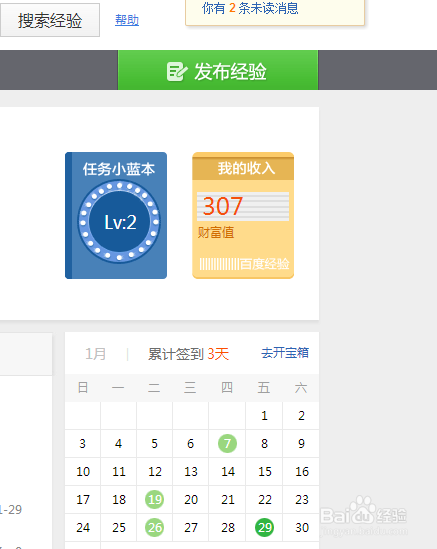Click calendar date 11
Image resolution: width=437 pixels, height=549 pixels.
coord(119,472)
